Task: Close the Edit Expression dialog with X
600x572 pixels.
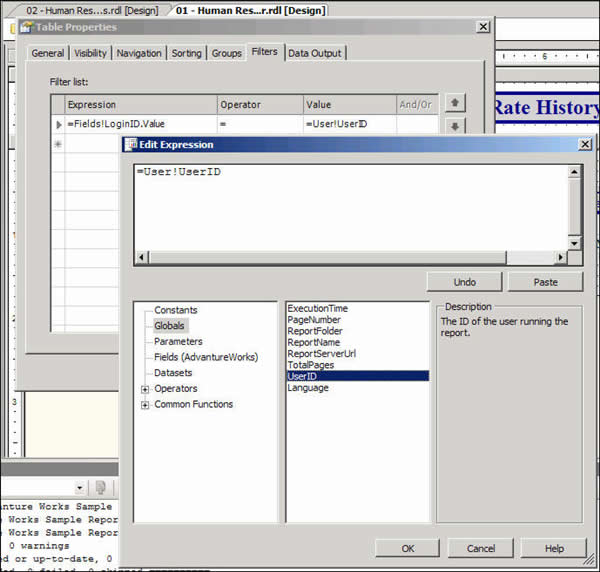Action: click(x=584, y=145)
